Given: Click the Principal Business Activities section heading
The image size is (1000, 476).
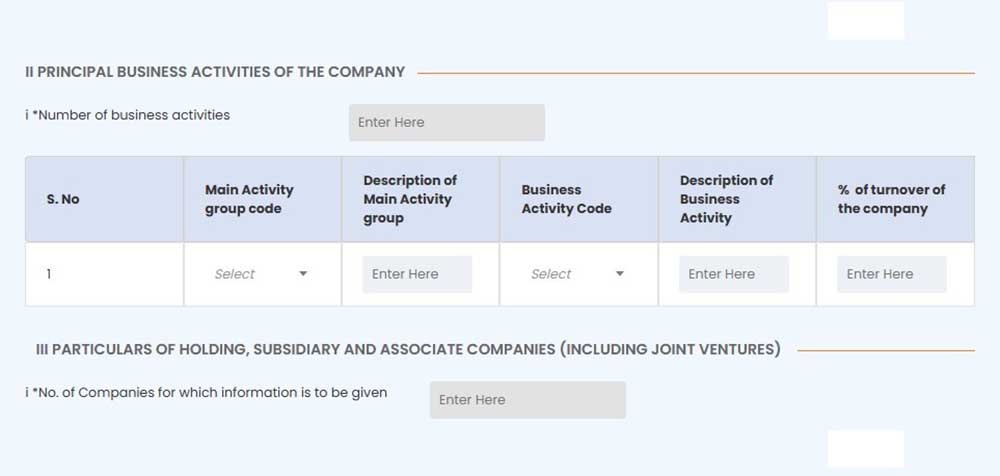Looking at the screenshot, I should point(215,72).
